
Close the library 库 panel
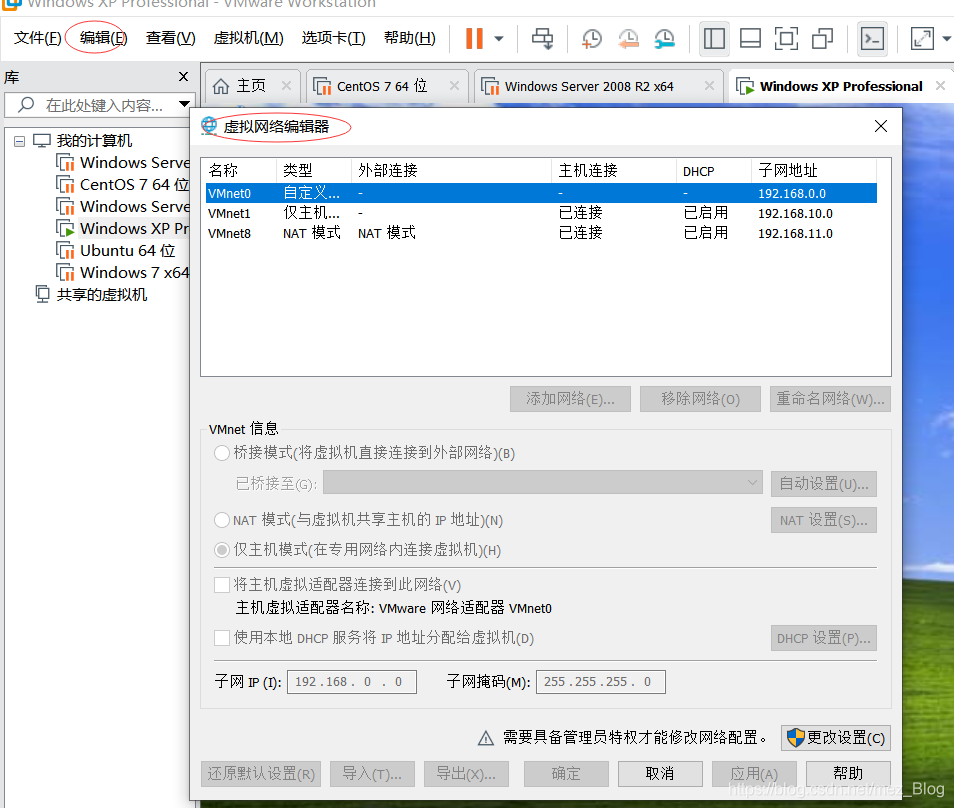pos(183,77)
